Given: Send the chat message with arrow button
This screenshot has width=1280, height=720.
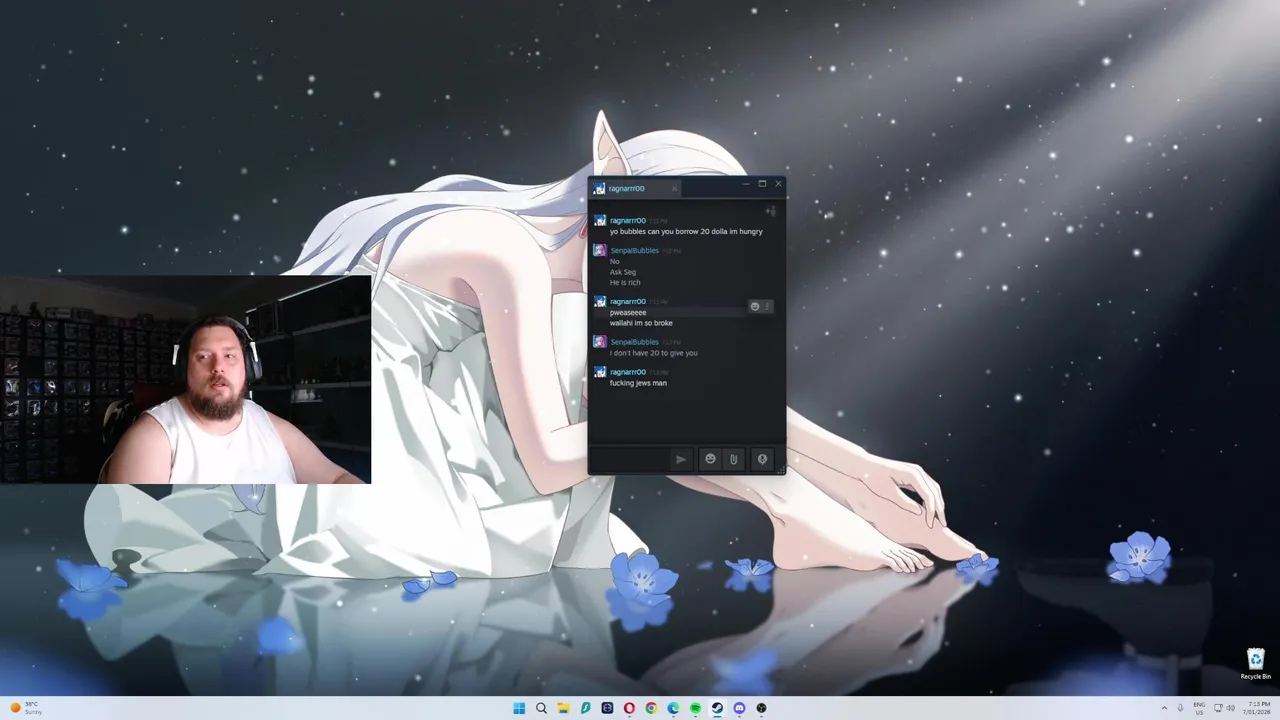Looking at the screenshot, I should tap(681, 459).
